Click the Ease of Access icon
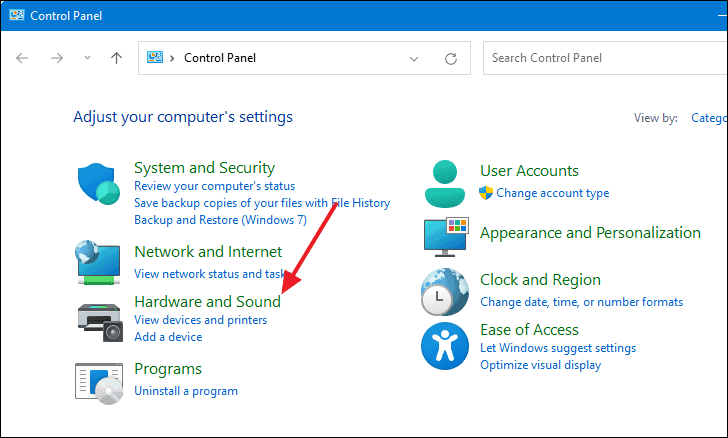Viewport: 728px width, 438px height. 445,346
